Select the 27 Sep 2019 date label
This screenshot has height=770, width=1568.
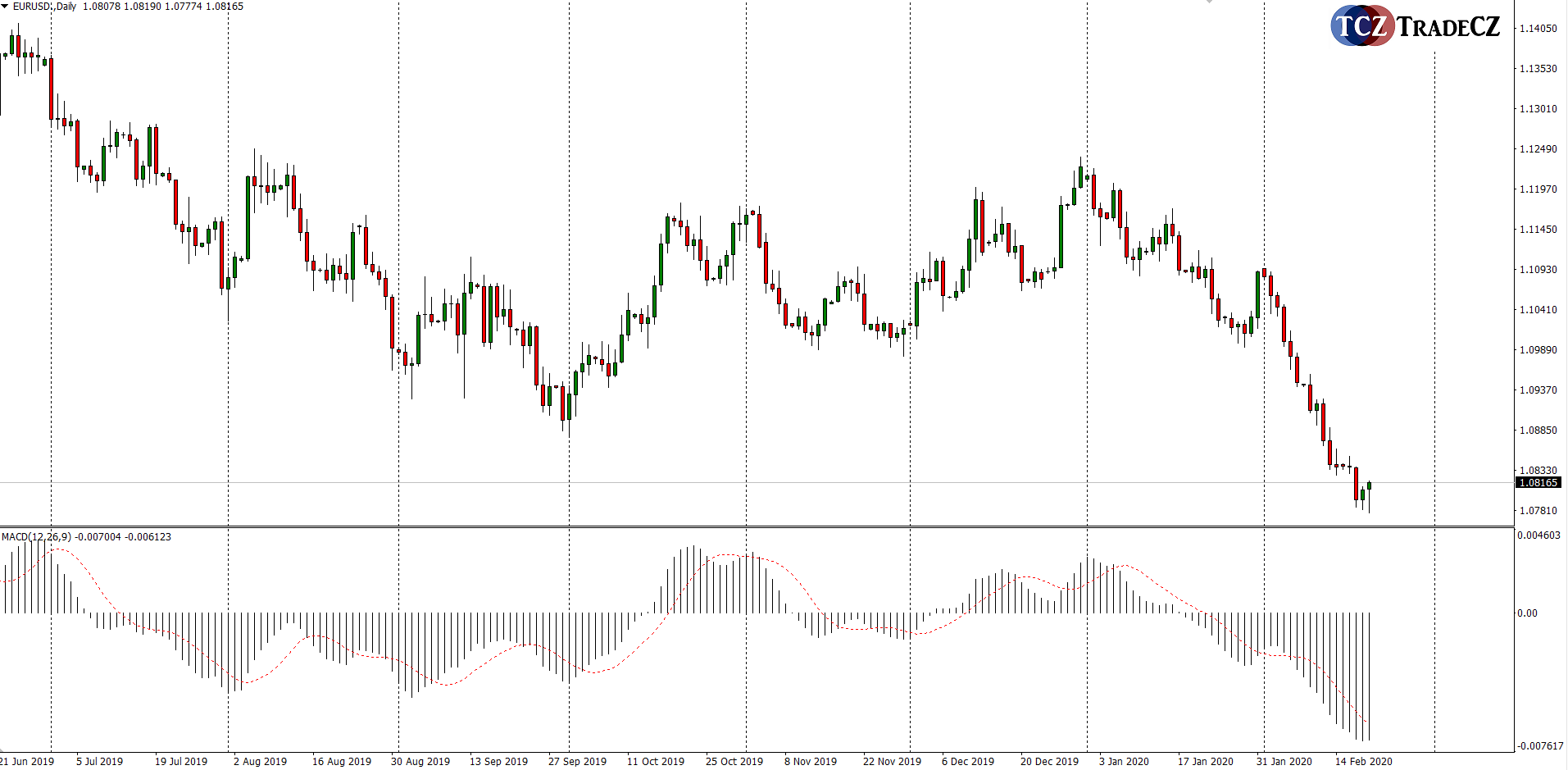tap(577, 762)
